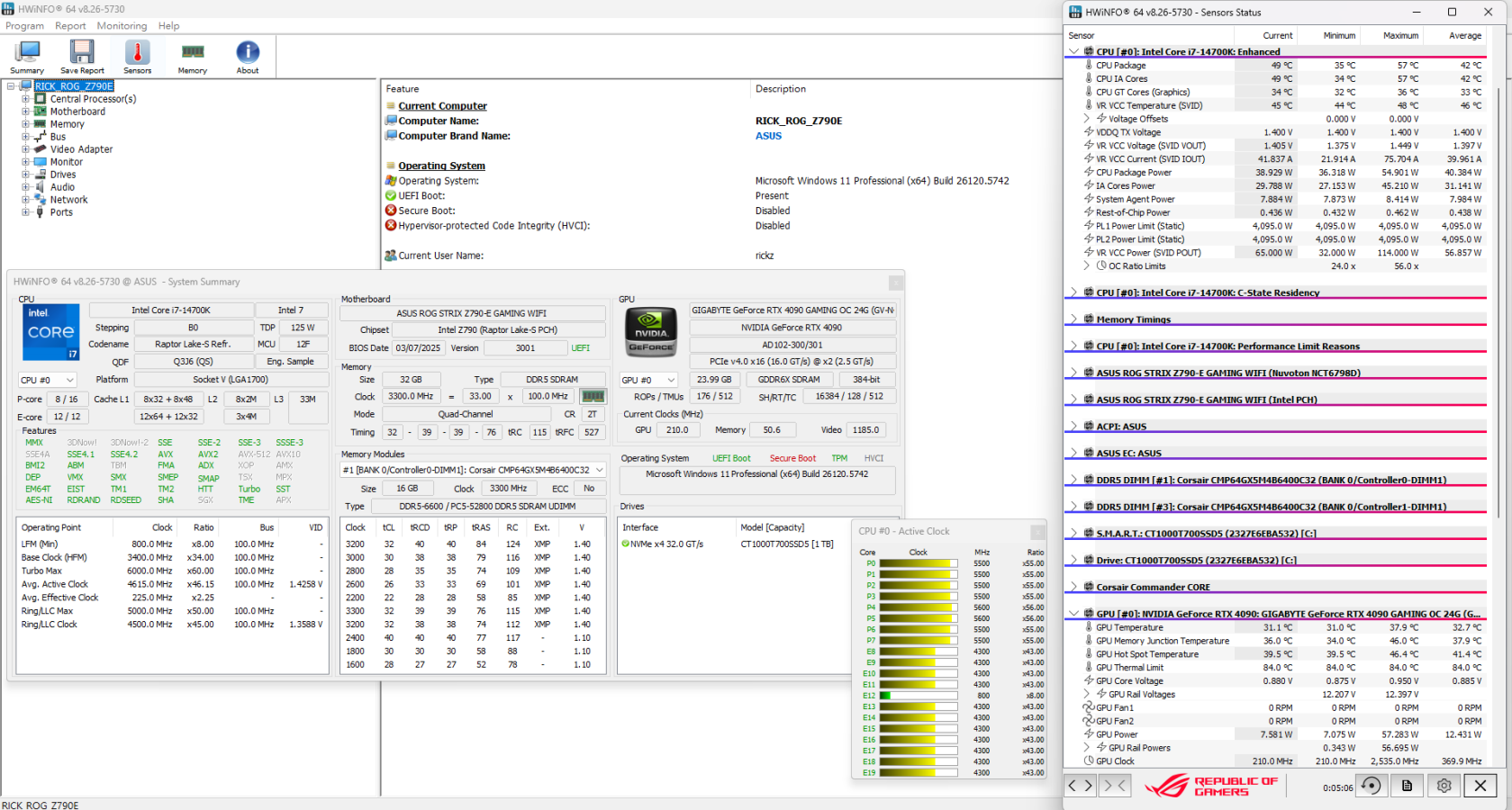This screenshot has width=1512, height=810.
Task: Click the expand columns arrows button
Action: 1080,786
